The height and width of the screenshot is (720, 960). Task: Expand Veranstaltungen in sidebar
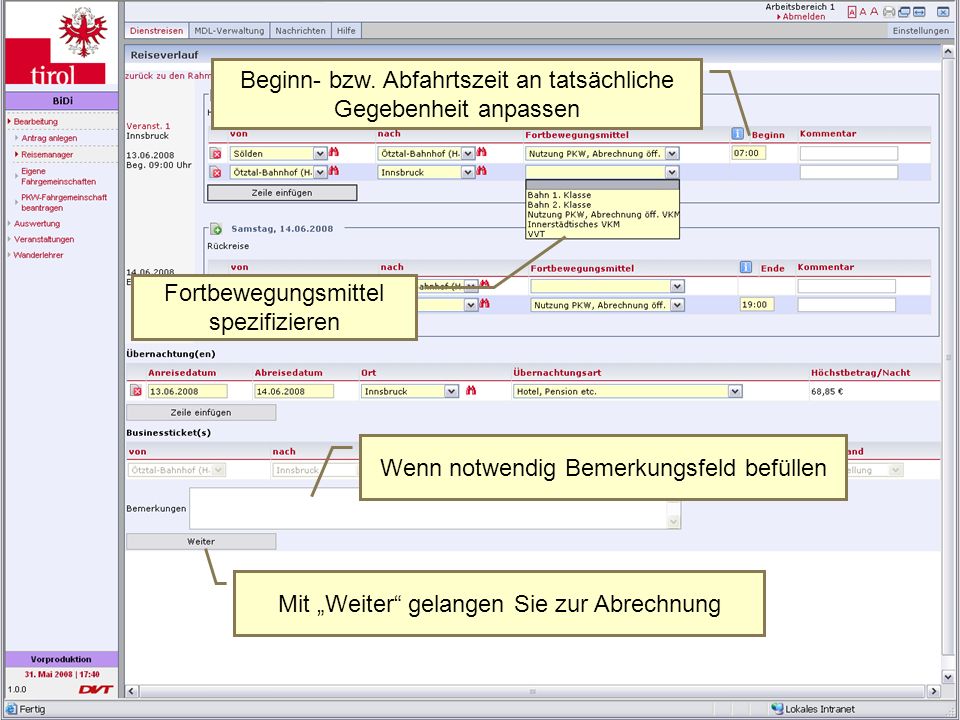pyautogui.click(x=43, y=239)
